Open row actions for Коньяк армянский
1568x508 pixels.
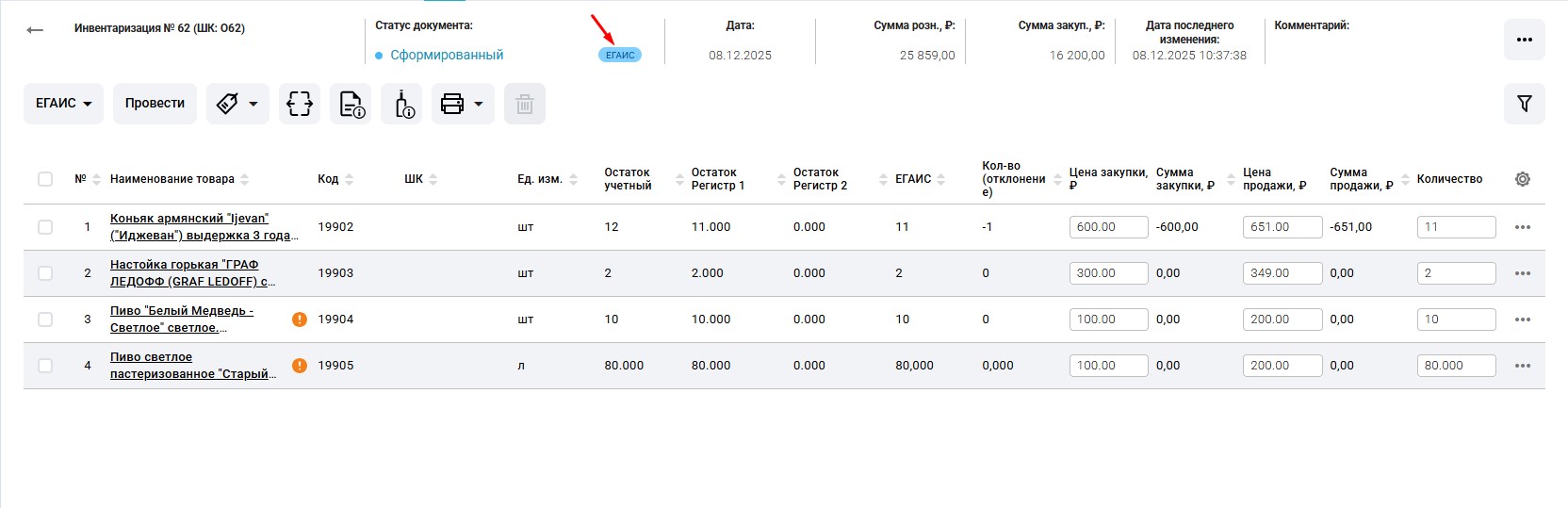pos(1522,227)
